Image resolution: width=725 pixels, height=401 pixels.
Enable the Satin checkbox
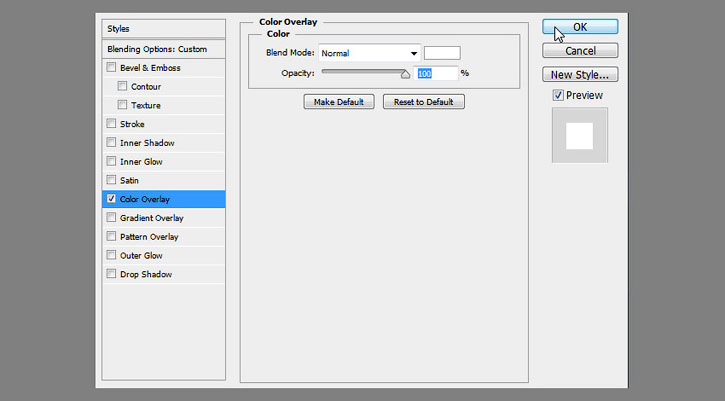111,180
